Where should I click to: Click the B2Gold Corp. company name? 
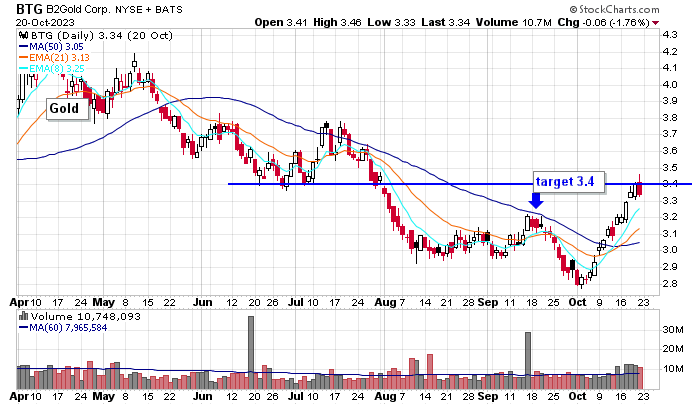click(x=78, y=9)
